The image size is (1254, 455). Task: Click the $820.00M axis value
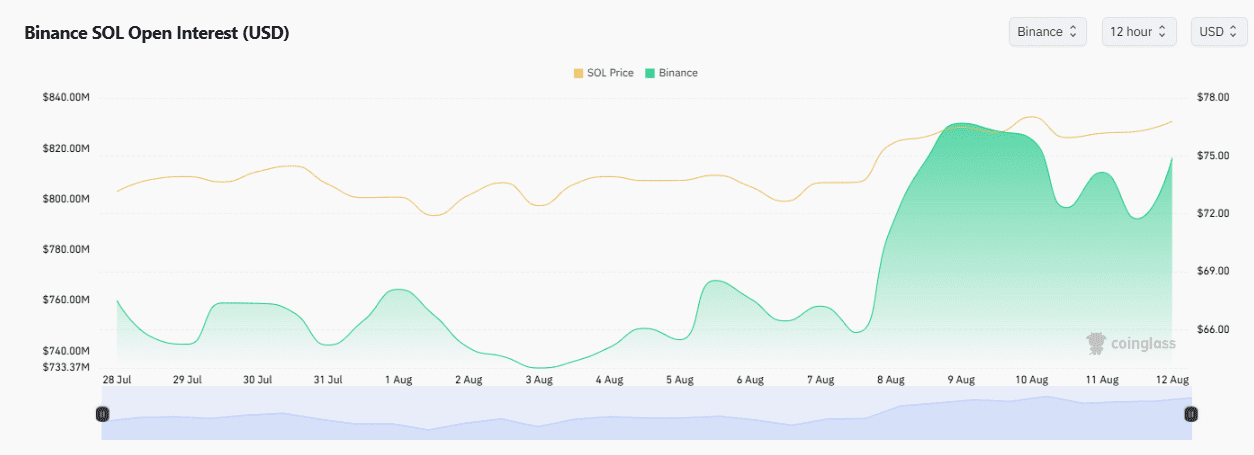(x=67, y=148)
